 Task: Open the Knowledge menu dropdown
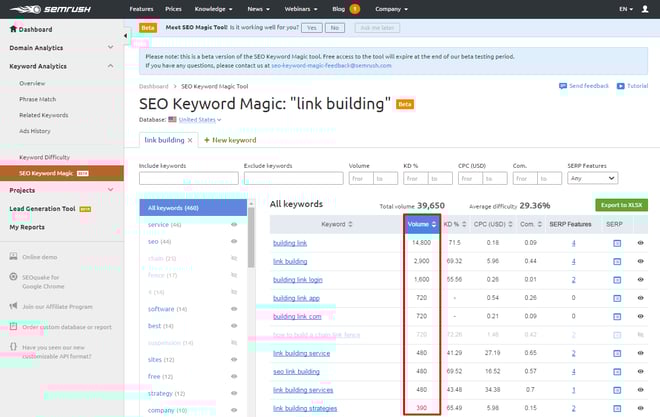pyautogui.click(x=213, y=9)
